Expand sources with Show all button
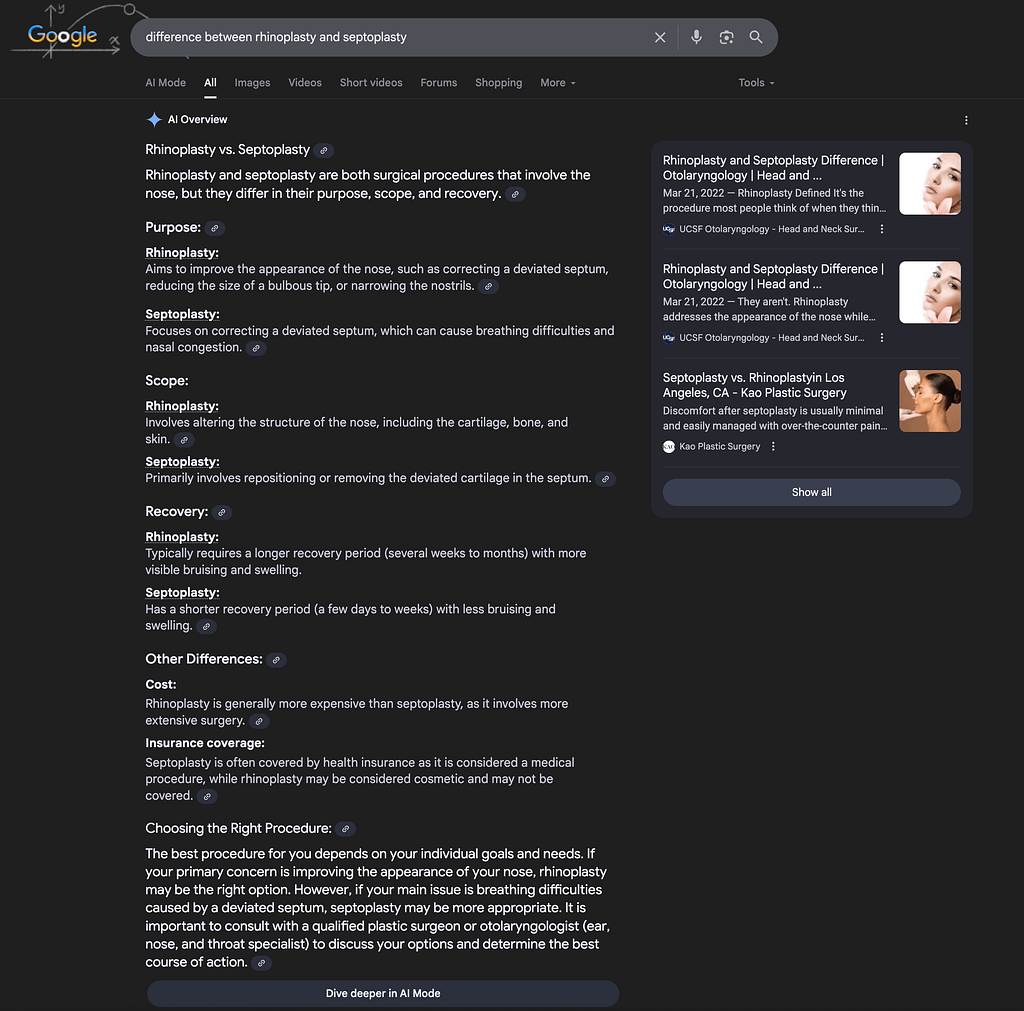This screenshot has height=1011, width=1024. pos(812,492)
